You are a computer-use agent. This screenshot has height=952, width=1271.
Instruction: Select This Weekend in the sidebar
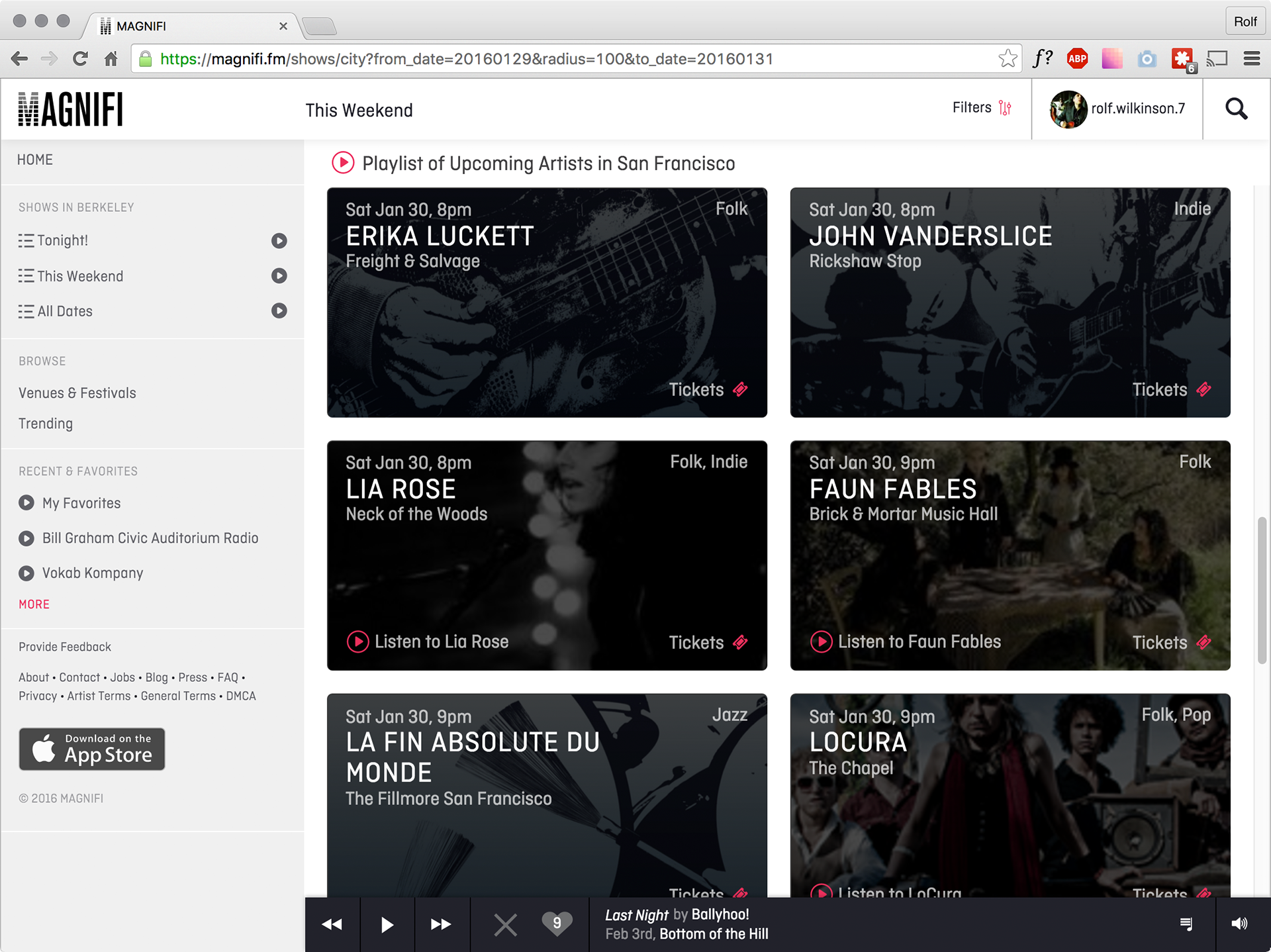(80, 276)
